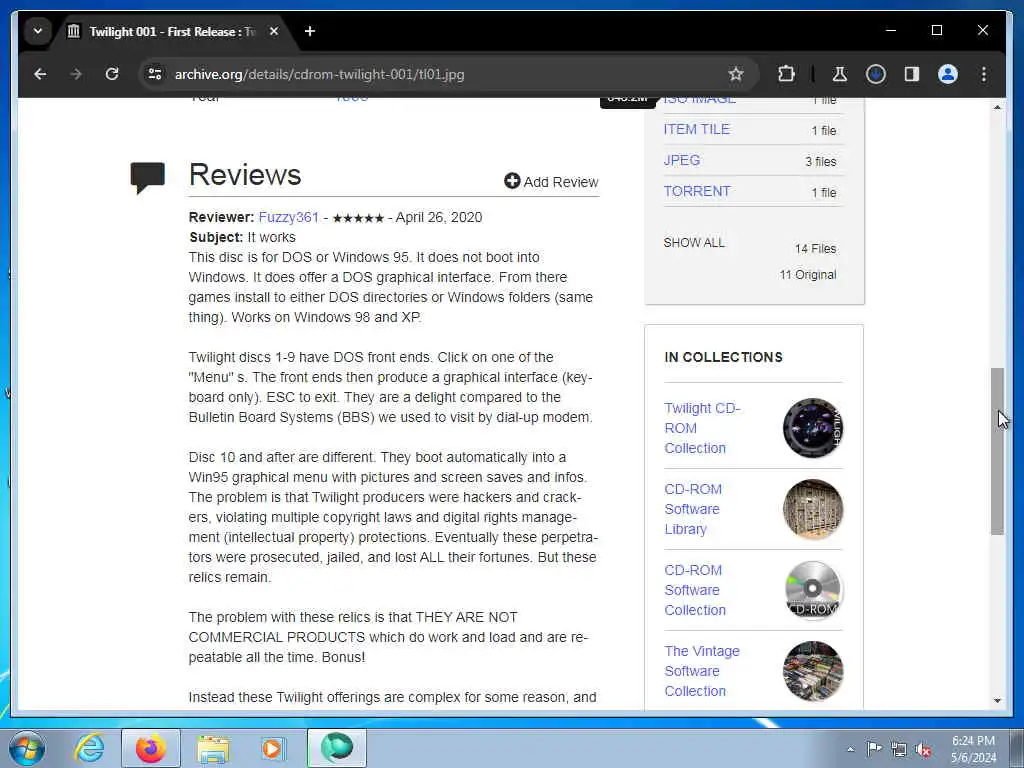Click the five-star rating in the review
This screenshot has width=1024, height=768.
pos(358,218)
